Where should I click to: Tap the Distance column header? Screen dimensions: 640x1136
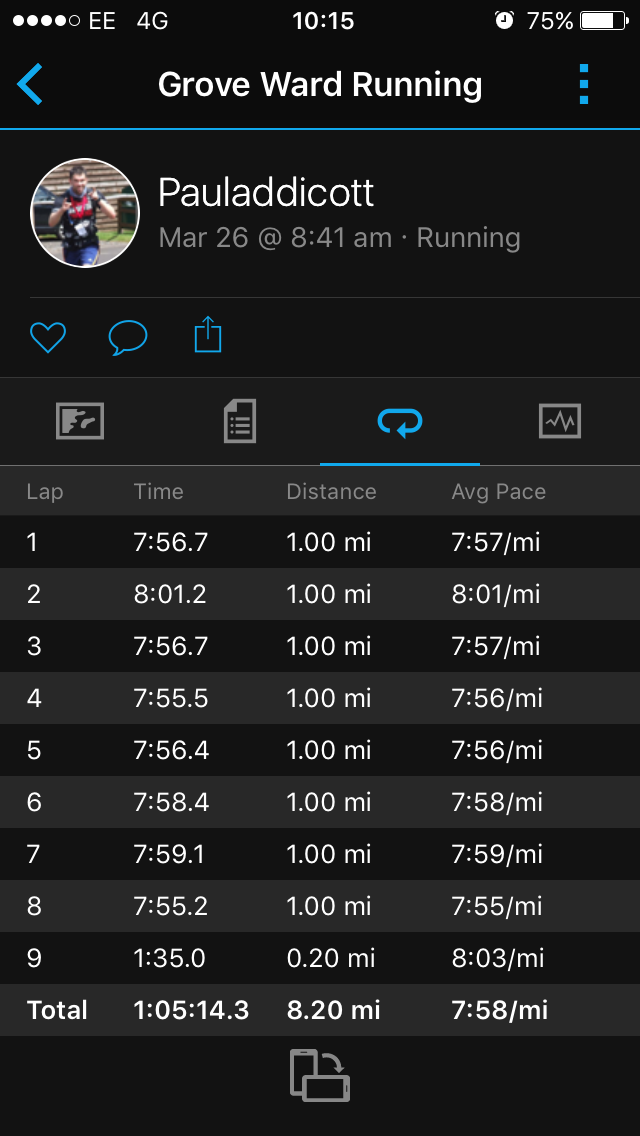click(x=331, y=491)
